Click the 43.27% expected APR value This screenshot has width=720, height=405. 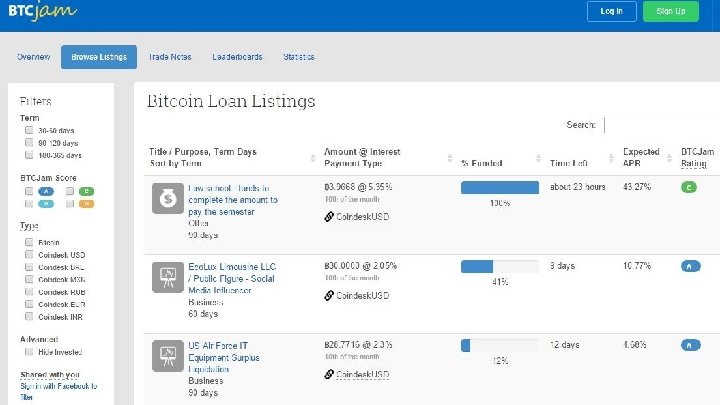pyautogui.click(x=637, y=187)
